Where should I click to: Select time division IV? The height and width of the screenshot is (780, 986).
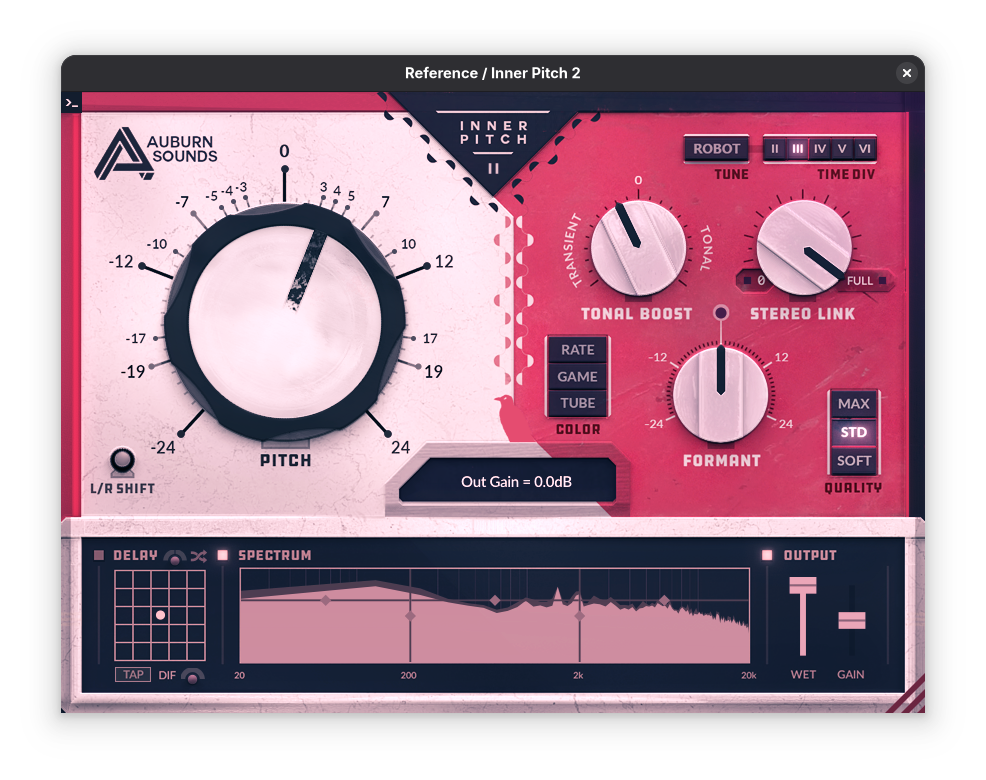point(820,149)
